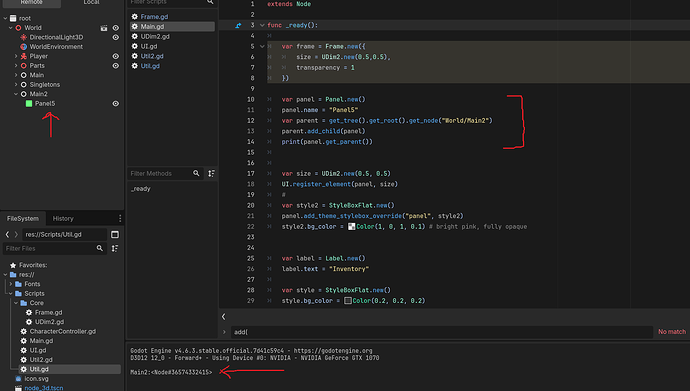Open Frame.gd in the script list
The height and width of the screenshot is (391, 690).
pos(154,17)
